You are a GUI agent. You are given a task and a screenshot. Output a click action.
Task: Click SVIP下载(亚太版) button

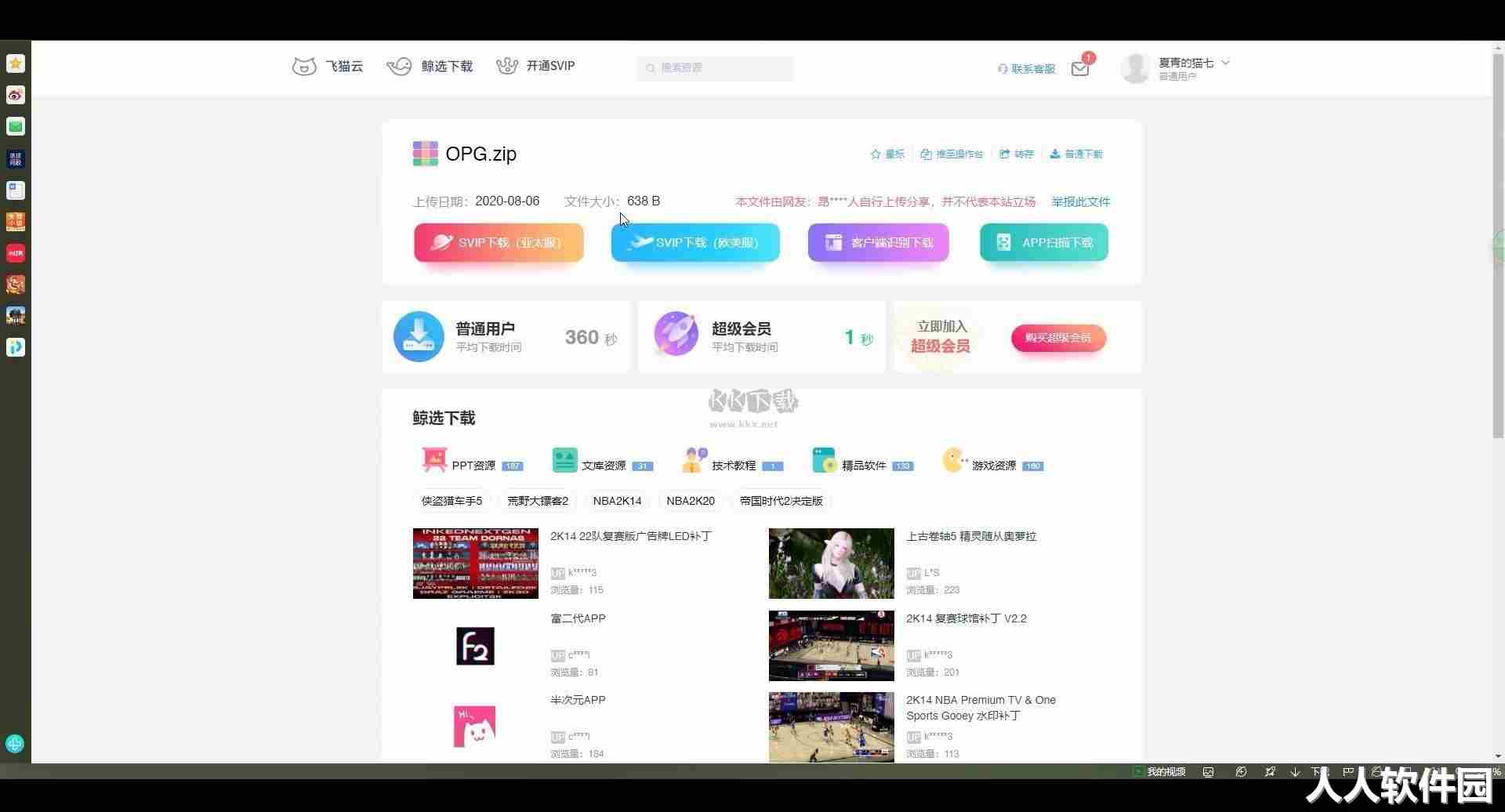tap(499, 242)
